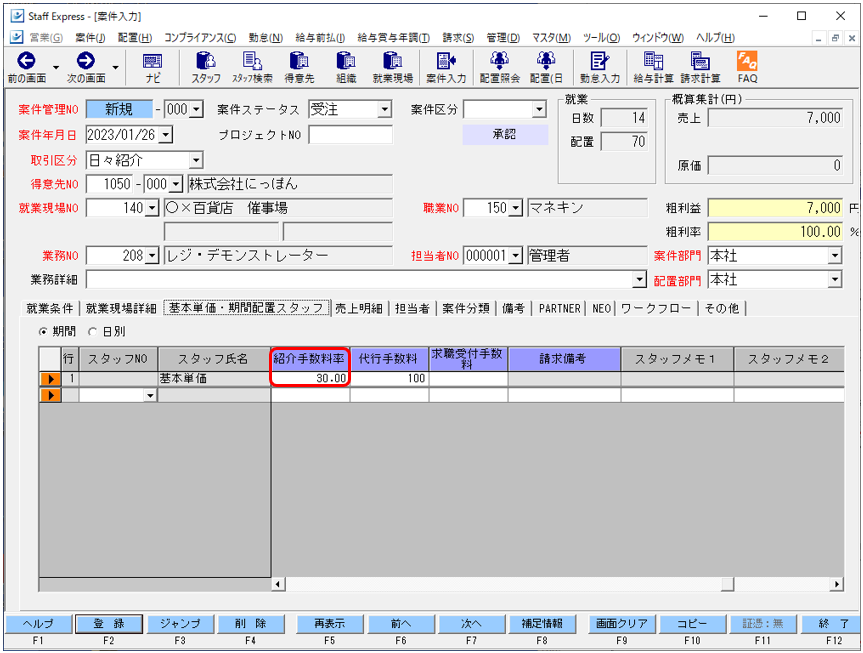Expand the 職業NO 150 dropdown
This screenshot has height=653, width=863.
click(x=516, y=208)
